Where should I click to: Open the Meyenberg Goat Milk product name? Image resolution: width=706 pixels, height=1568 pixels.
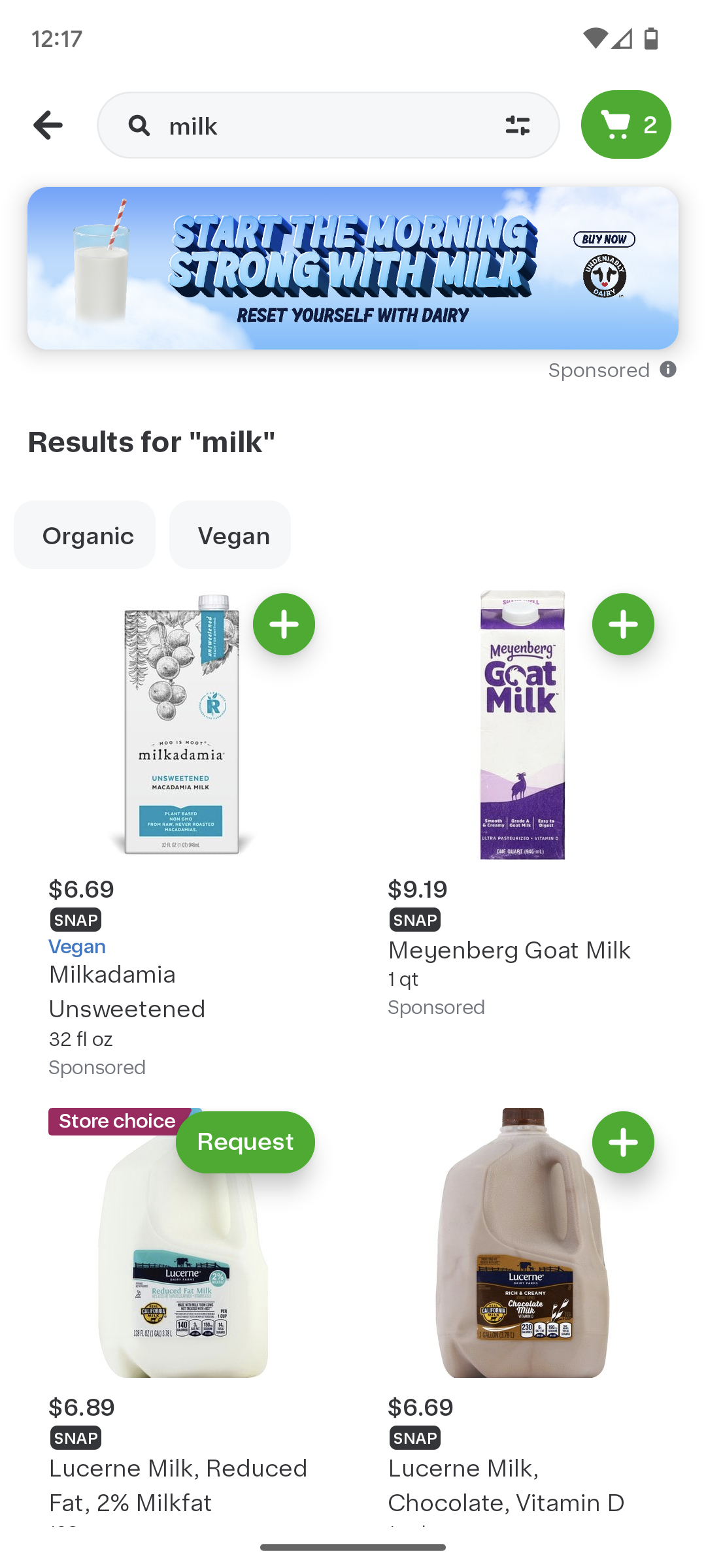509,950
